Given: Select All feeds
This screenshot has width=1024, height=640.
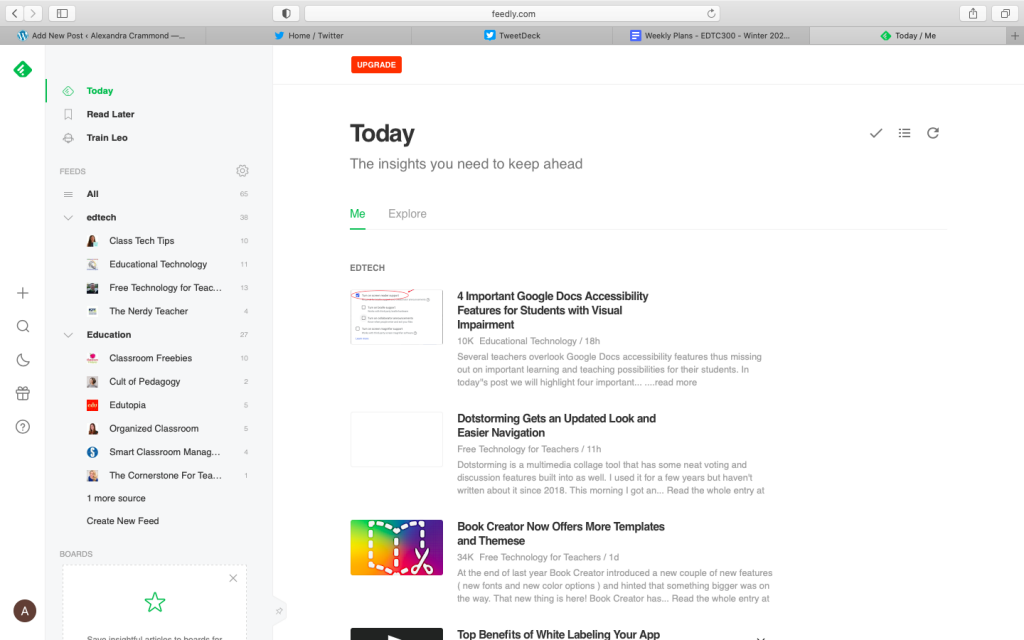Looking at the screenshot, I should coord(93,194).
